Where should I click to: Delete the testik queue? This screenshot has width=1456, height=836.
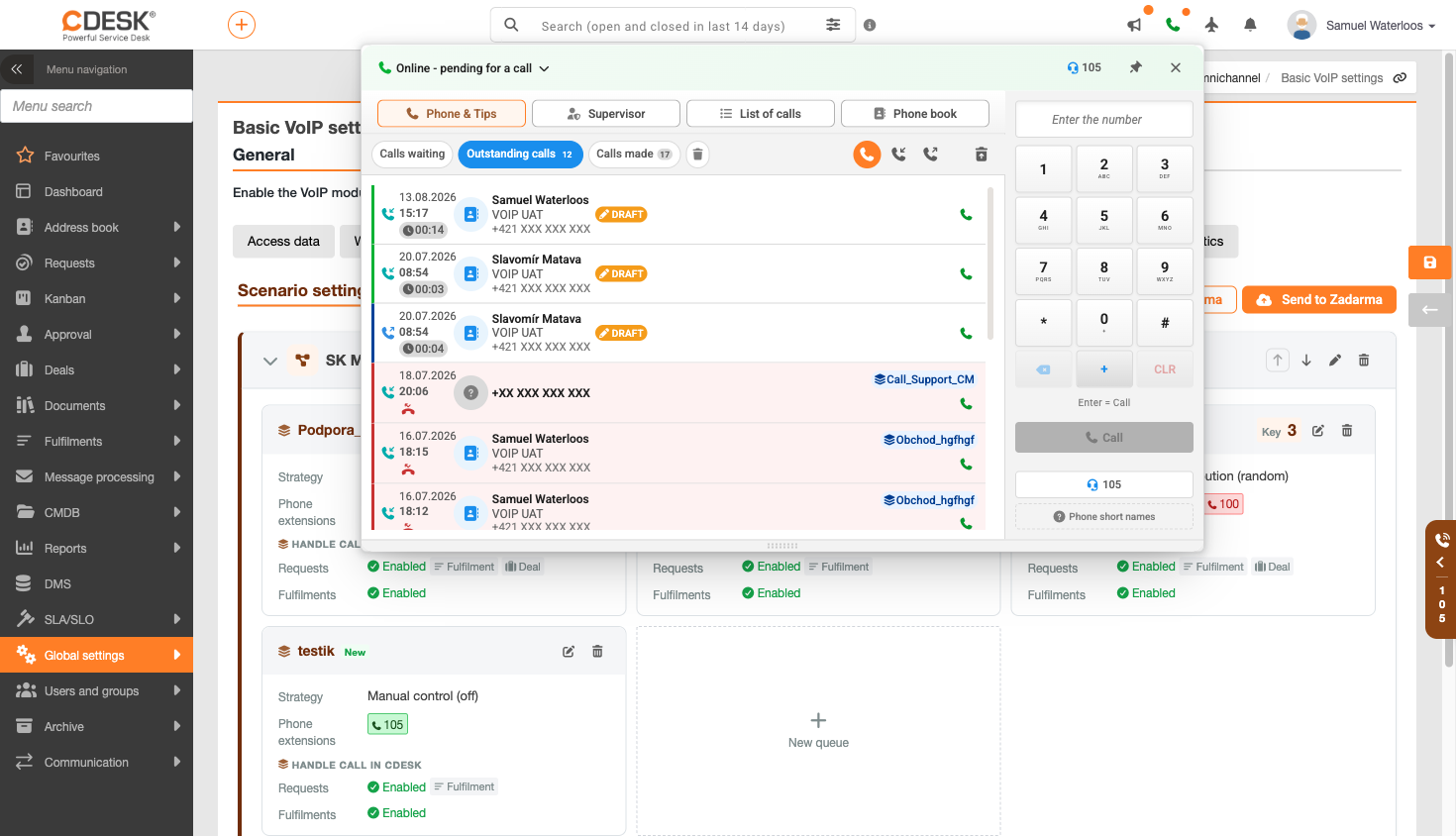(597, 652)
